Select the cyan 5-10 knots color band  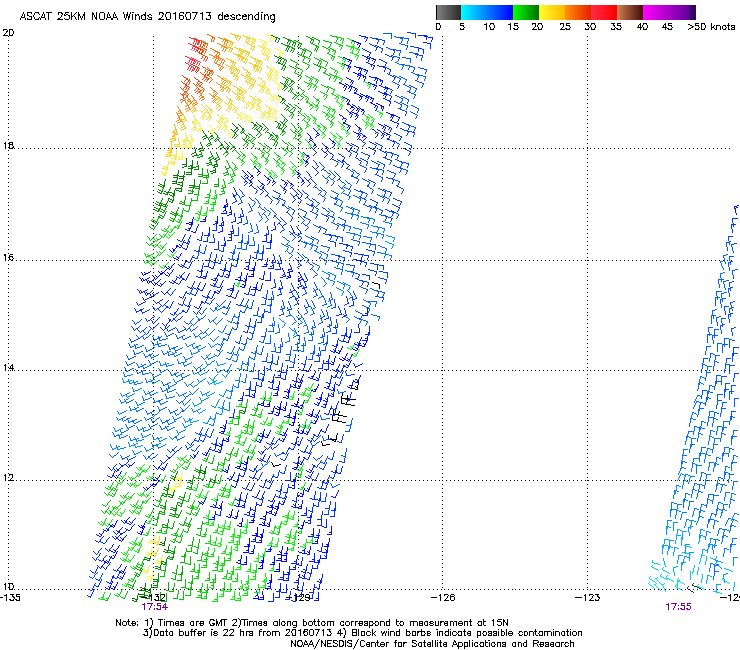pos(474,12)
